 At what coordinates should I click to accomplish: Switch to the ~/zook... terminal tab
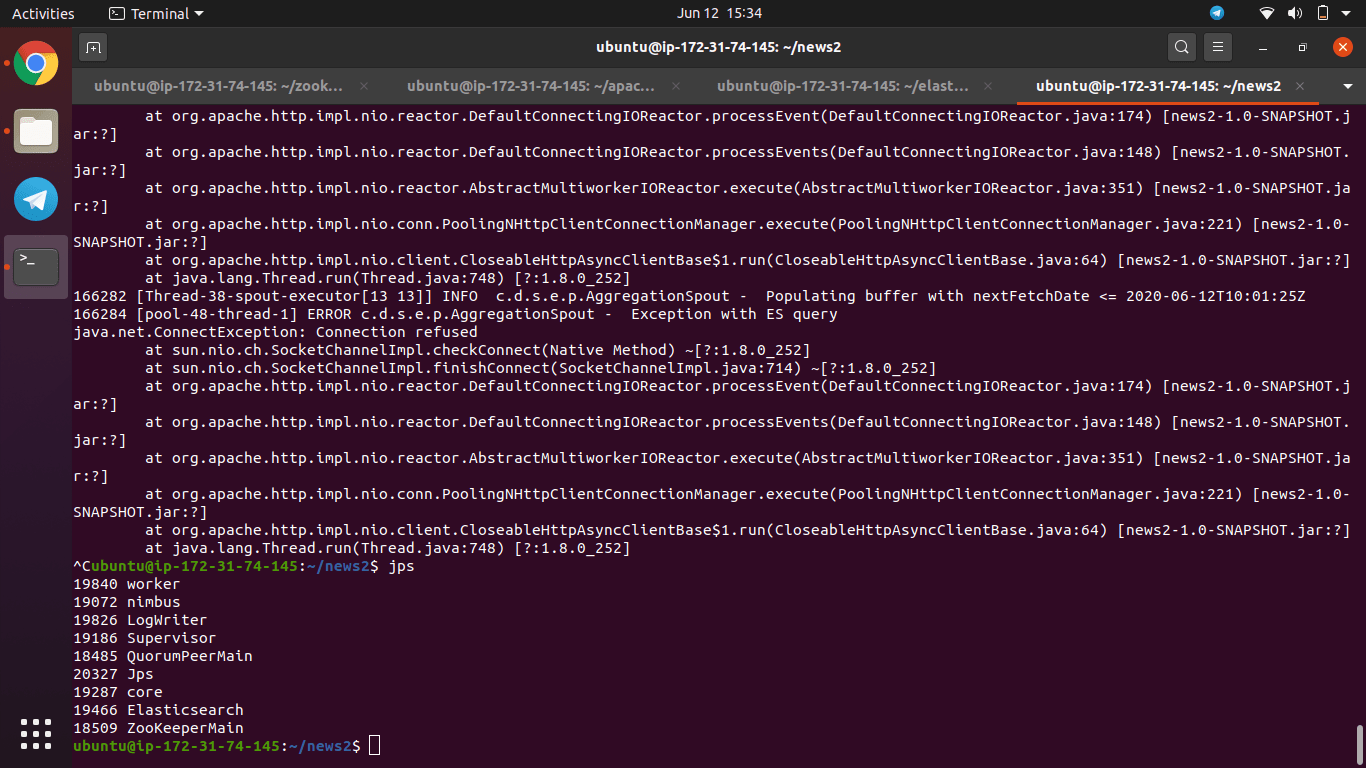pyautogui.click(x=216, y=86)
